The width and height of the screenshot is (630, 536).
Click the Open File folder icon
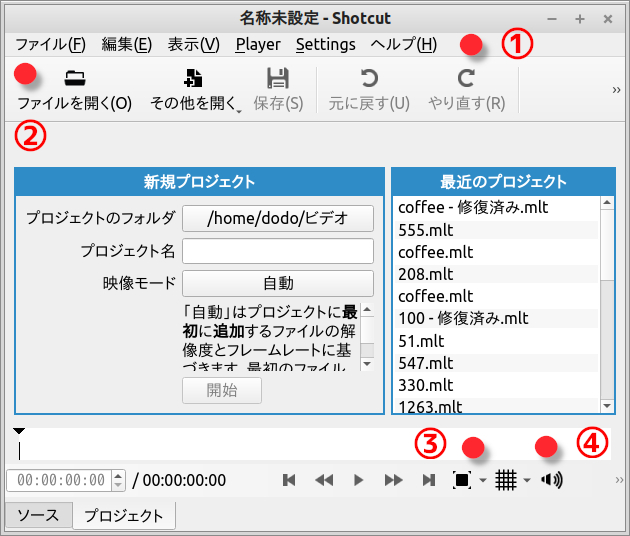click(x=74, y=79)
